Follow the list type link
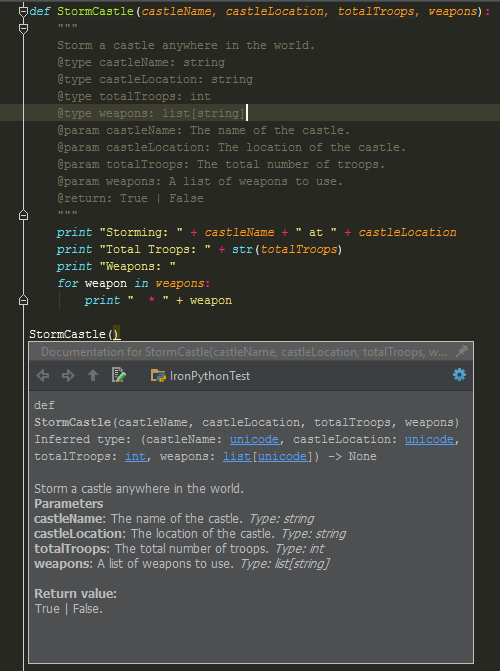 click(x=237, y=457)
